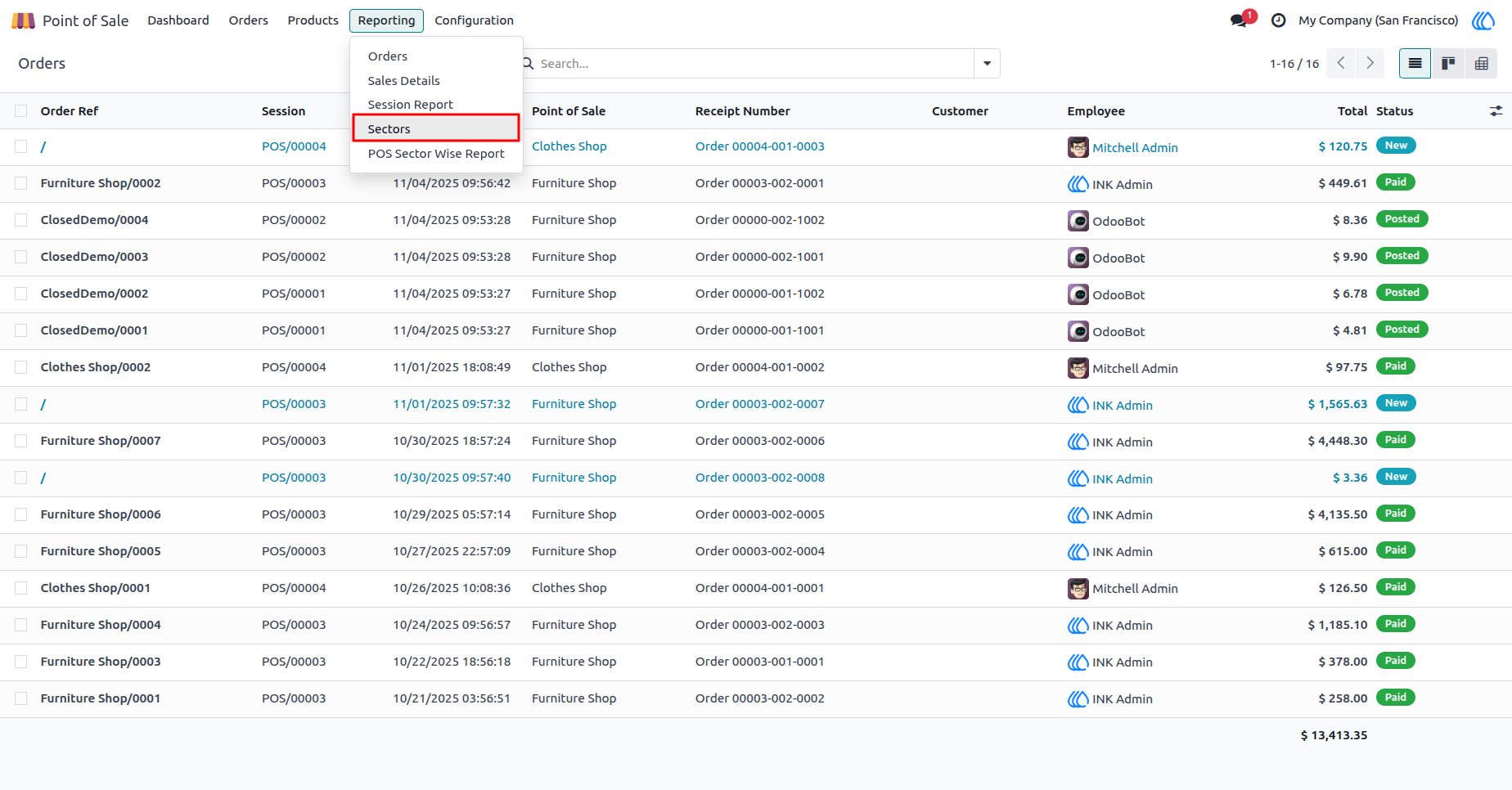Switch to pivot view
This screenshot has width=1512, height=790.
point(1481,64)
